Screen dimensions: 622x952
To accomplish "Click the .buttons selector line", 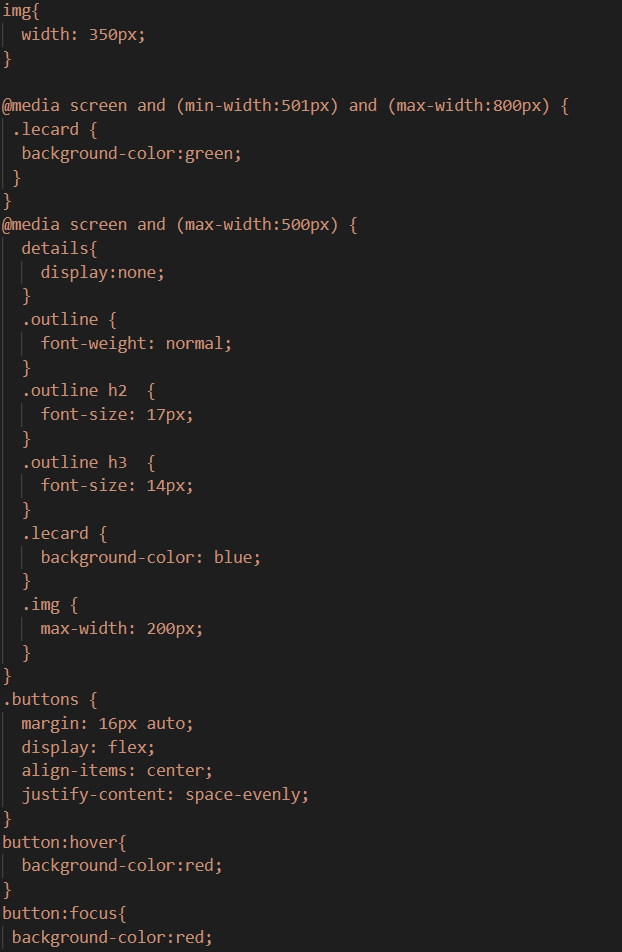I will (50, 700).
